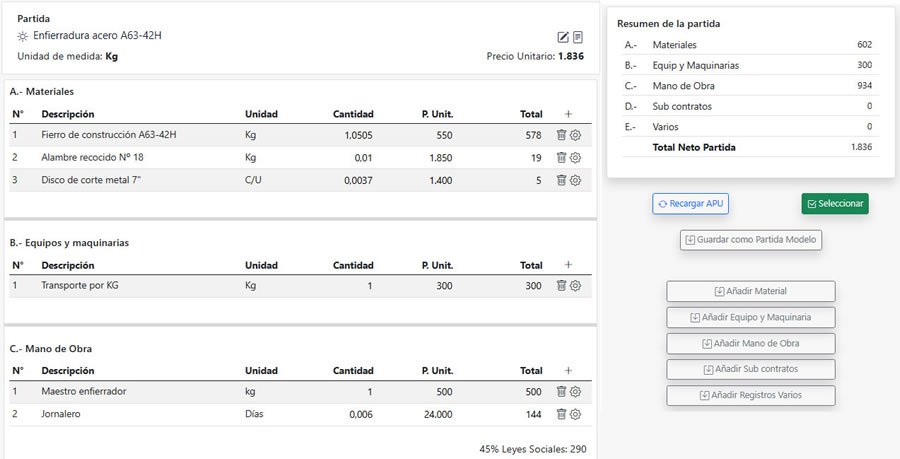Add a row with the Equipos y maquinarias plus
900x459 pixels.
[x=568, y=265]
